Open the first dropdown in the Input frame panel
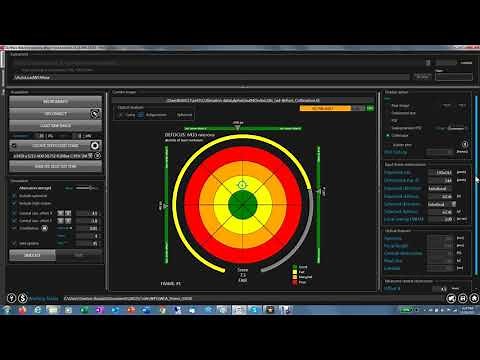Screen dimensions: 480x360 pos(439,188)
